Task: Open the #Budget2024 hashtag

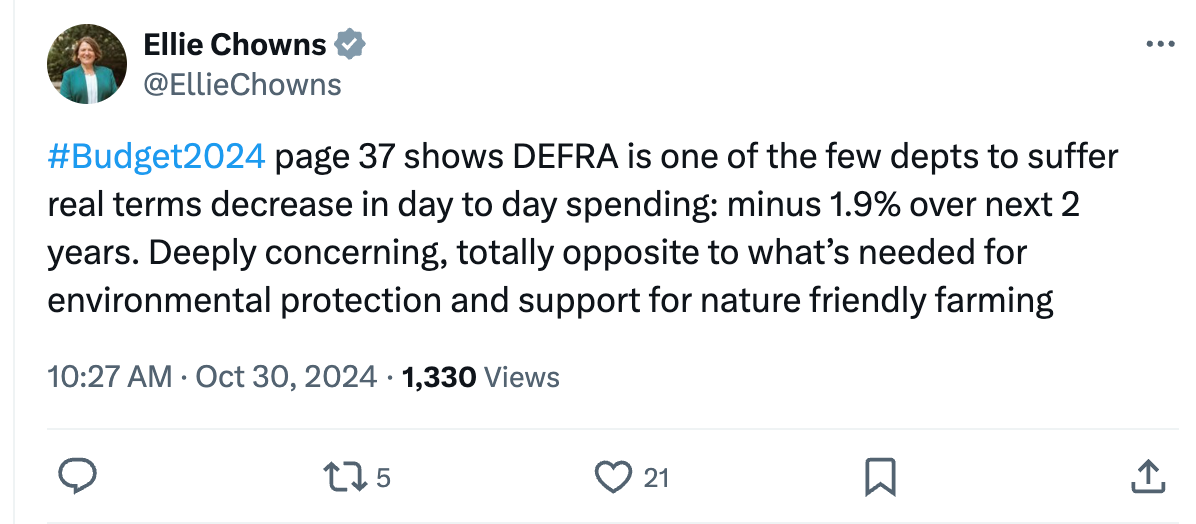Action: (156, 158)
